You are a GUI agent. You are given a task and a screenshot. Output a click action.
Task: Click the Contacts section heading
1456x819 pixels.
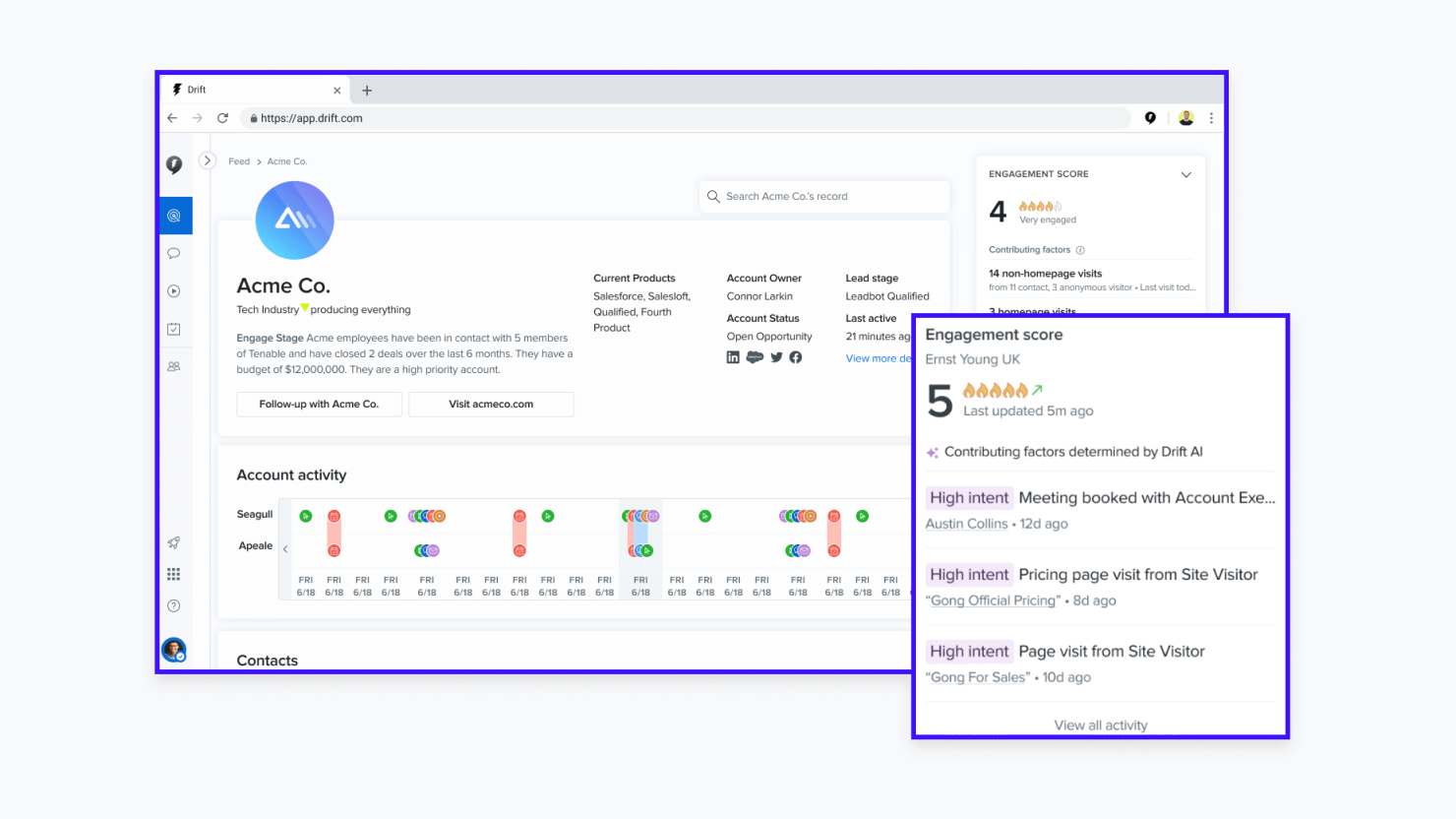268,661
